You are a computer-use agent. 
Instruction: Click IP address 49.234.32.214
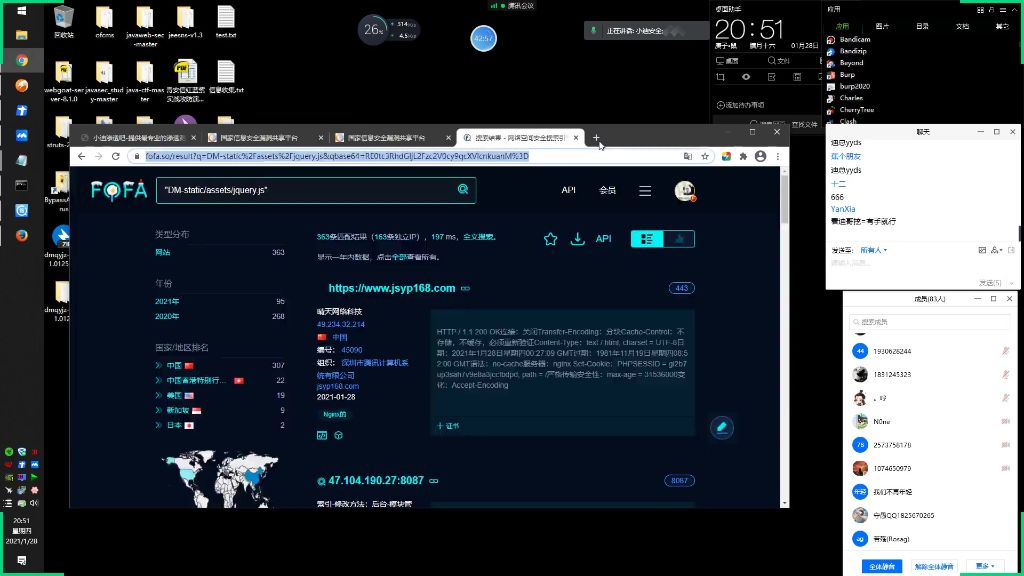pyautogui.click(x=341, y=325)
